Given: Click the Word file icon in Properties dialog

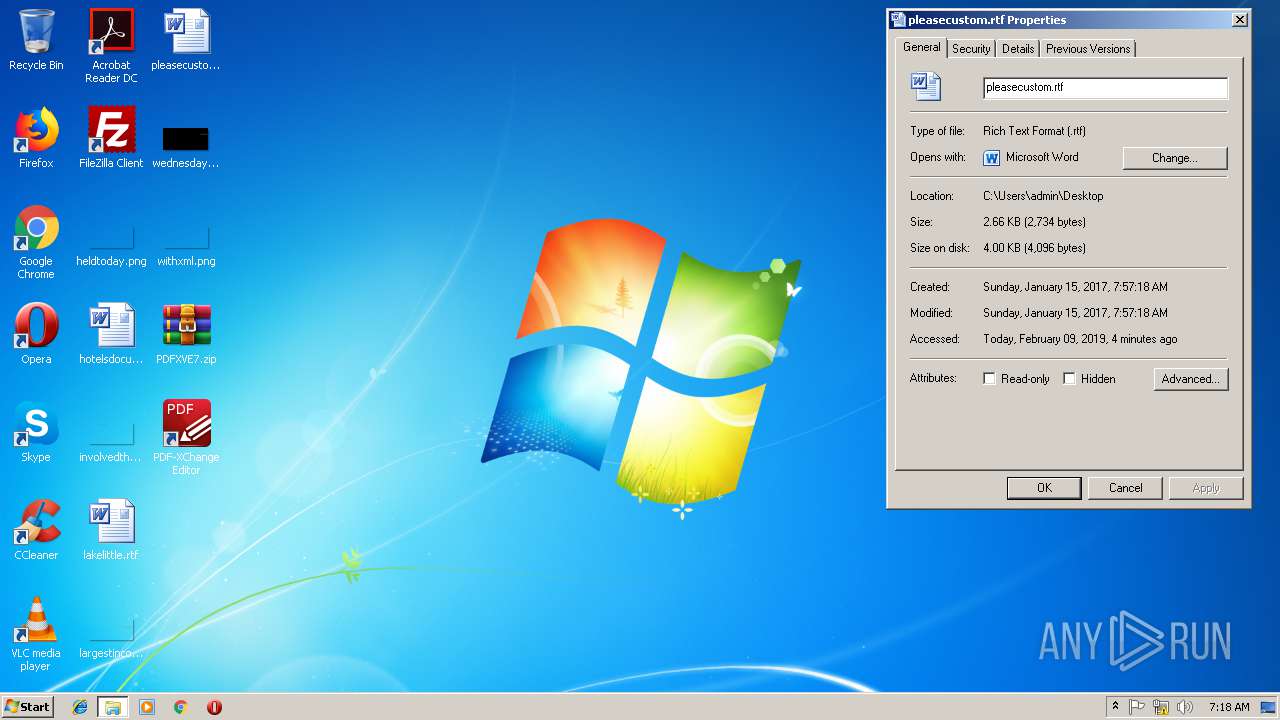Looking at the screenshot, I should click(926, 87).
